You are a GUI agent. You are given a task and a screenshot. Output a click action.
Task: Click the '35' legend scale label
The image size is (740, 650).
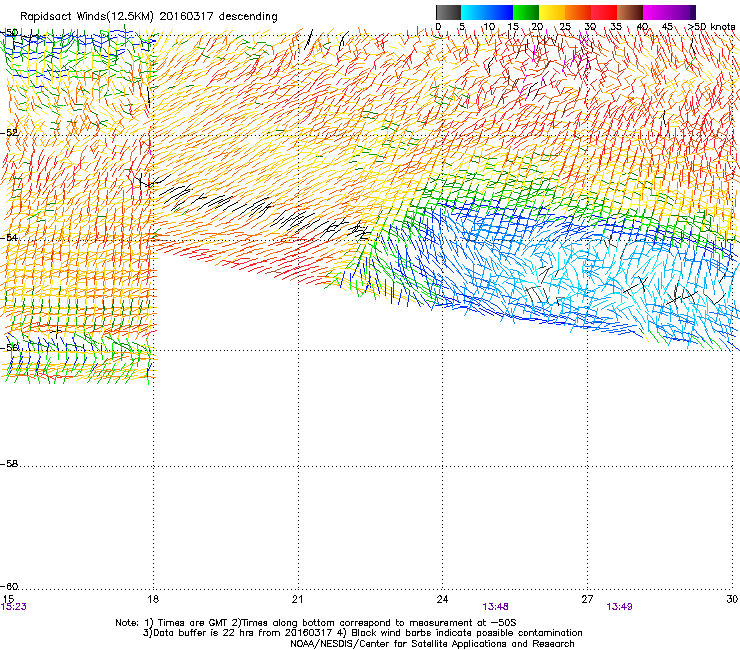[x=616, y=27]
